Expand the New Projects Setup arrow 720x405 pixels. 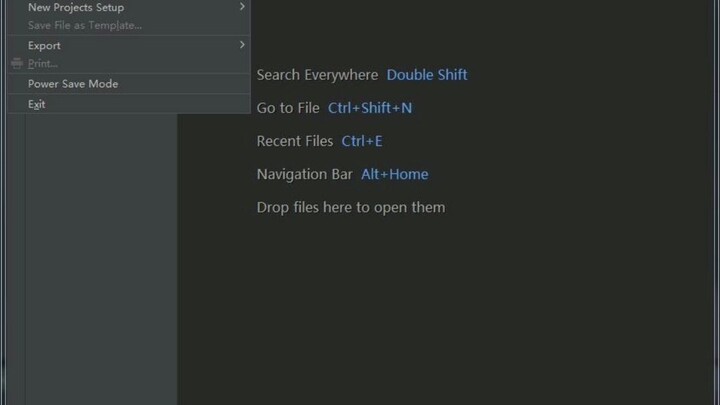click(x=242, y=6)
